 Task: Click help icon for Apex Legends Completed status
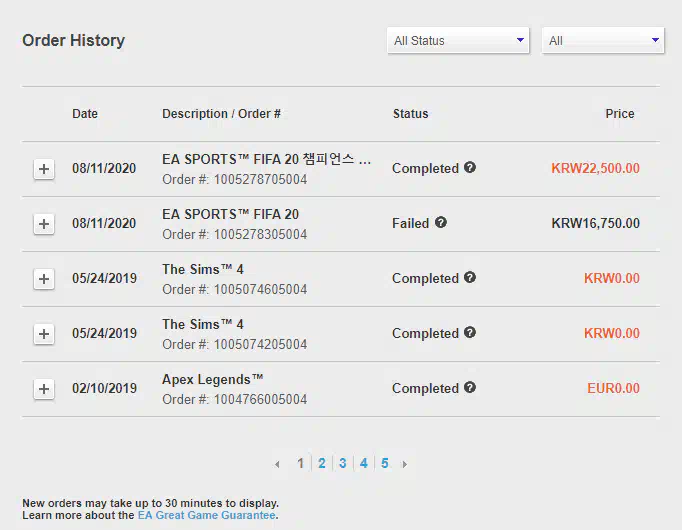[470, 387]
